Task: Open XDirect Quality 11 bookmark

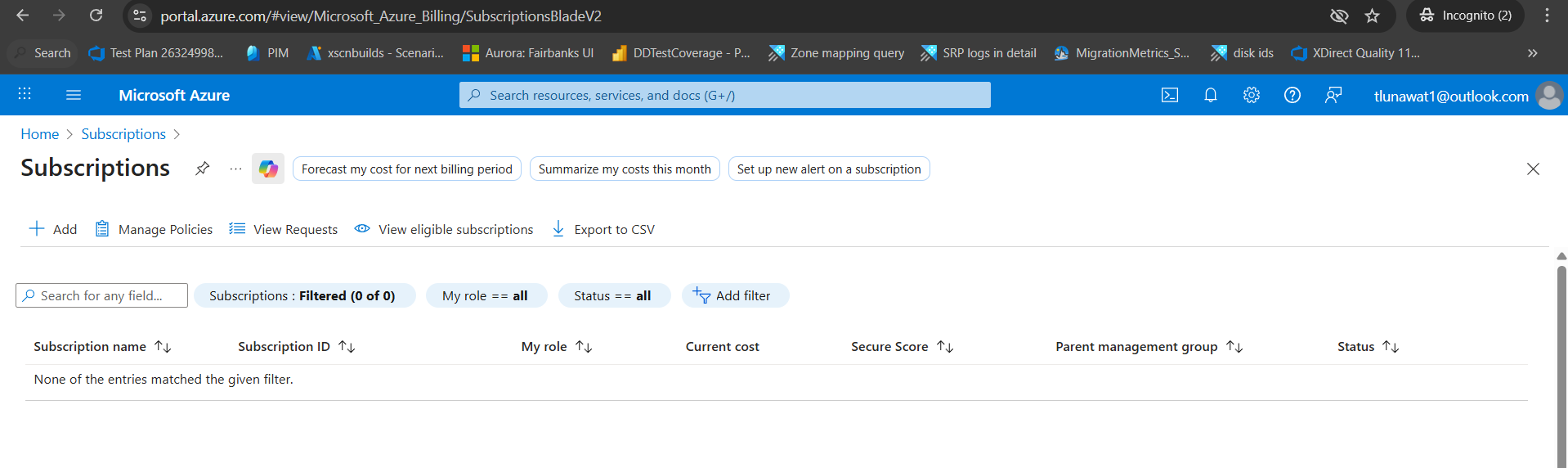Action: [x=1355, y=53]
